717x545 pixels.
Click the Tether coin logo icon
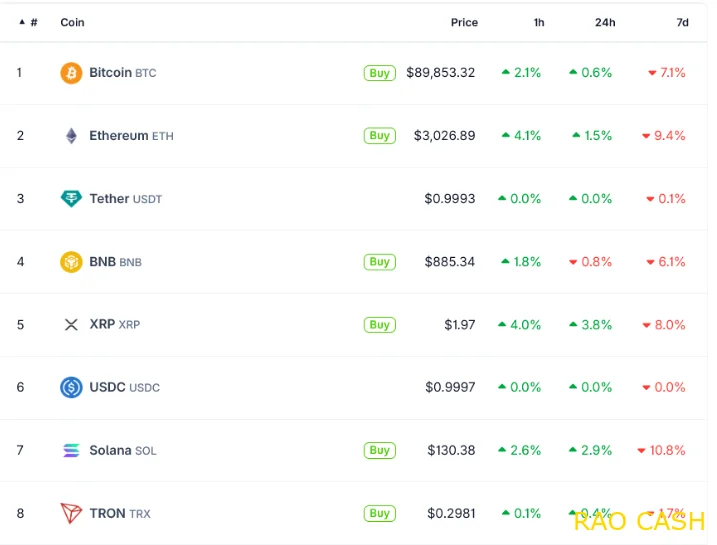(71, 199)
